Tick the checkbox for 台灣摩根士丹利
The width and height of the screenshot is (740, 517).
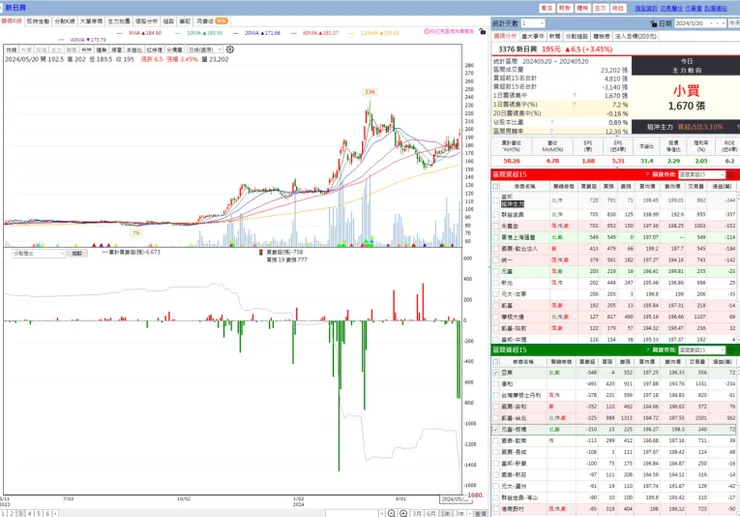(496, 395)
